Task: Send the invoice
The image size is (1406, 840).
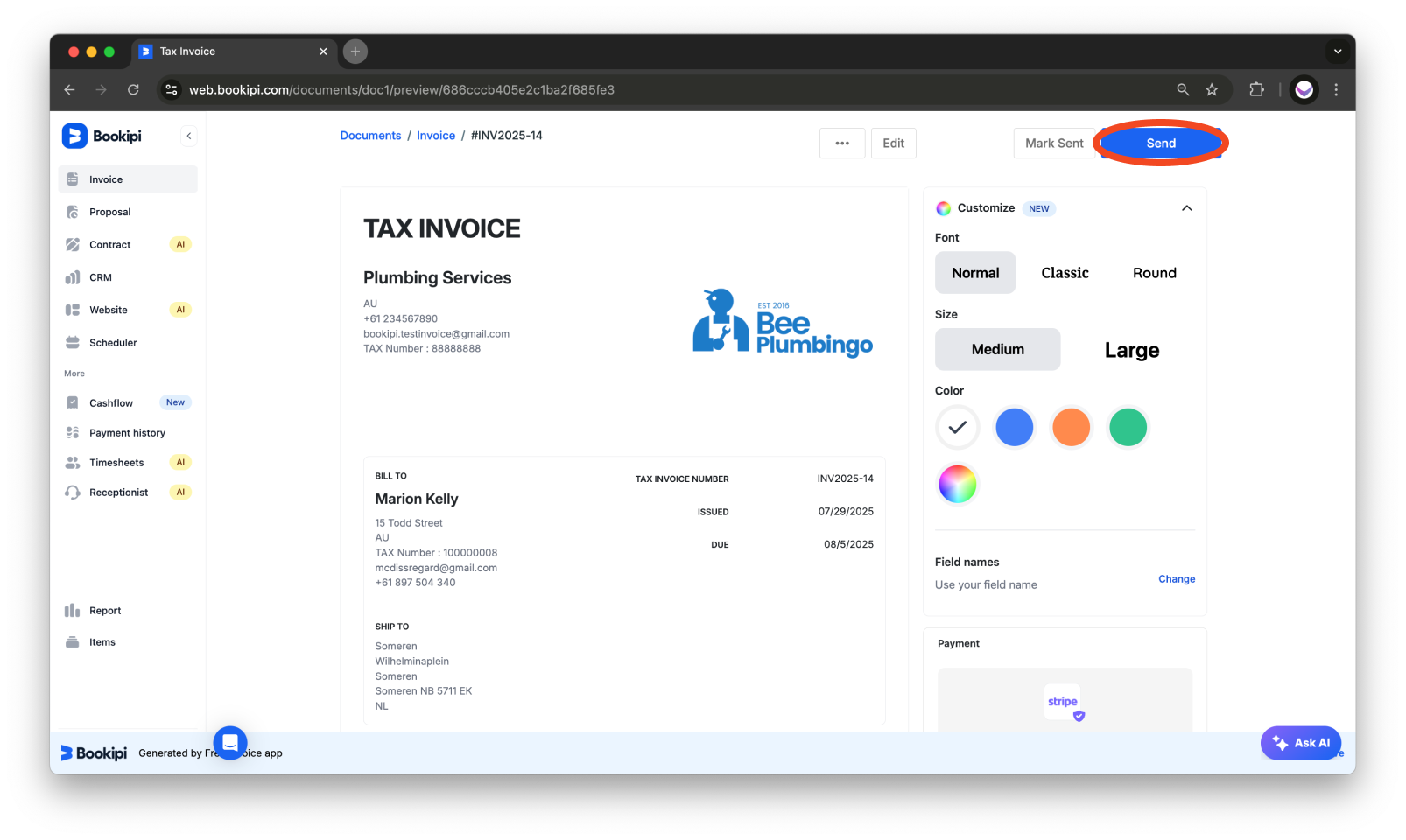Action: [1160, 143]
